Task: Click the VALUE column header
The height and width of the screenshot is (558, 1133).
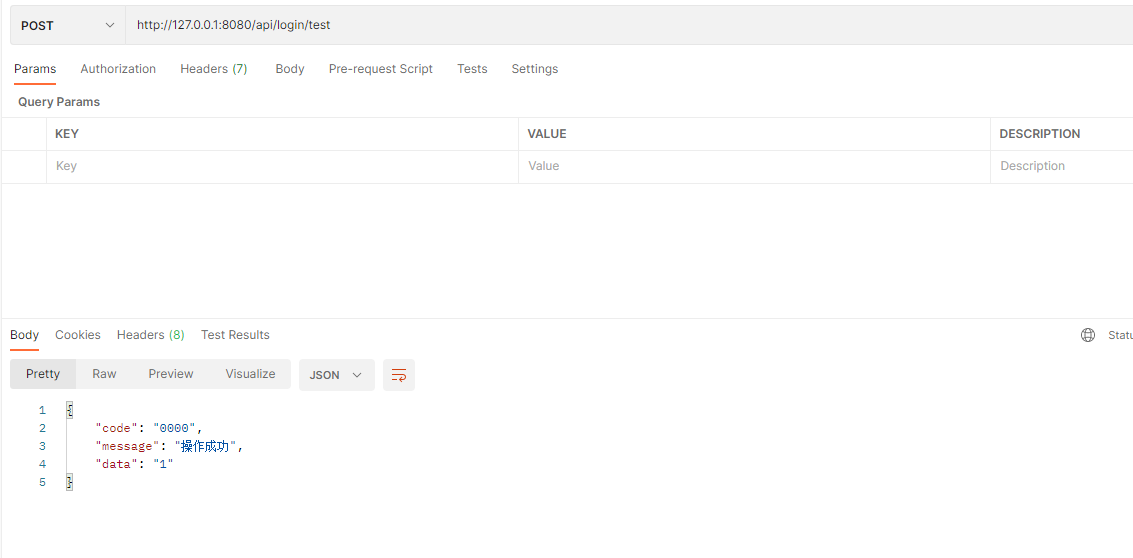Action: pyautogui.click(x=547, y=134)
